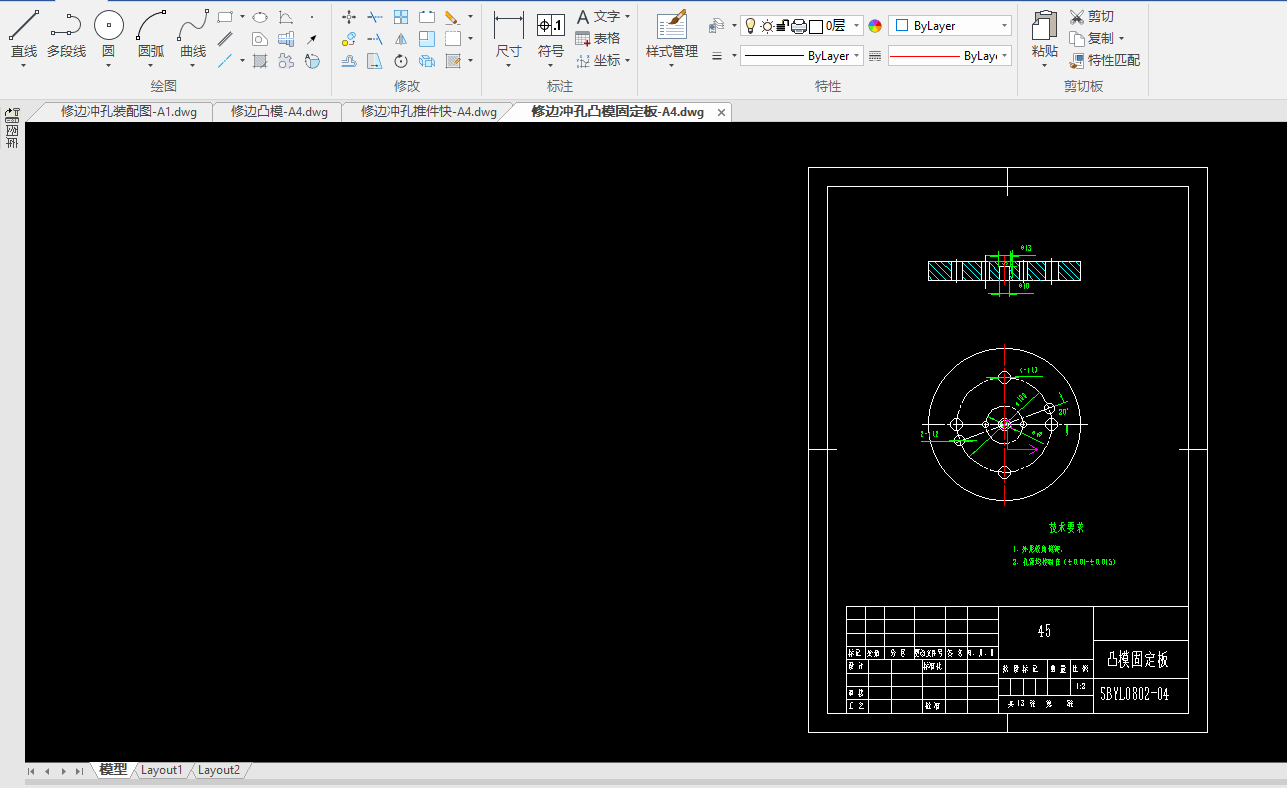Switch to 修边凸模-A4.dwg tab
This screenshot has height=788, width=1287.
279,112
